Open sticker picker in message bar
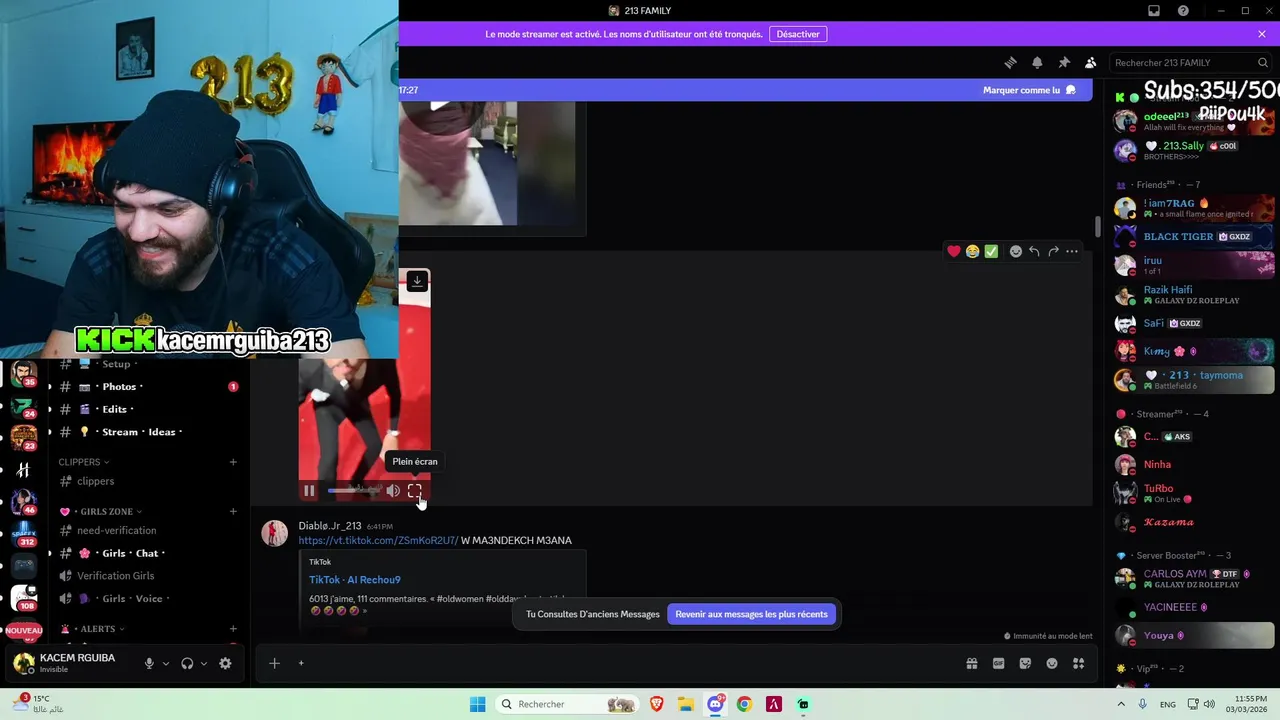1280x720 pixels. [x=1025, y=663]
